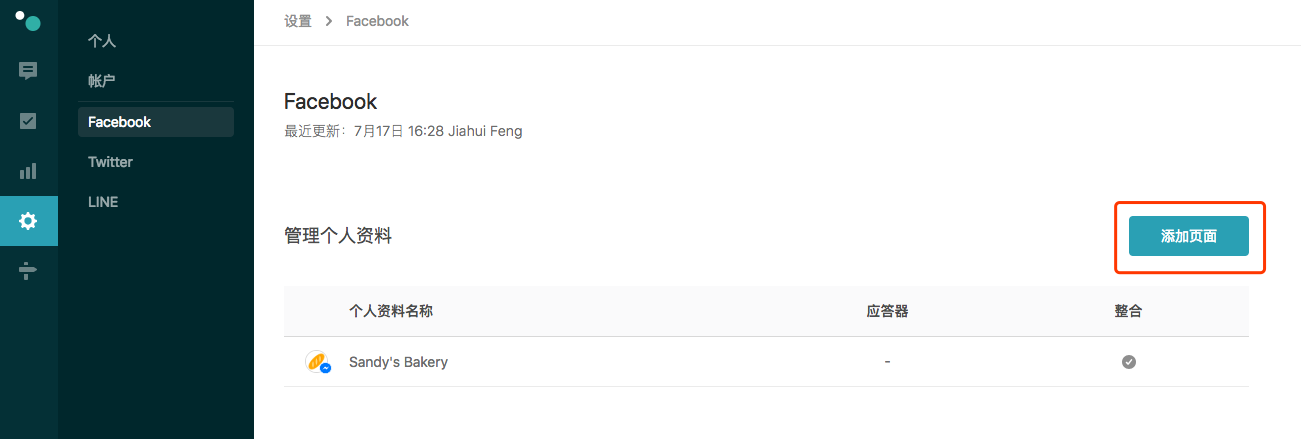Open the 个人 settings section

[x=102, y=41]
